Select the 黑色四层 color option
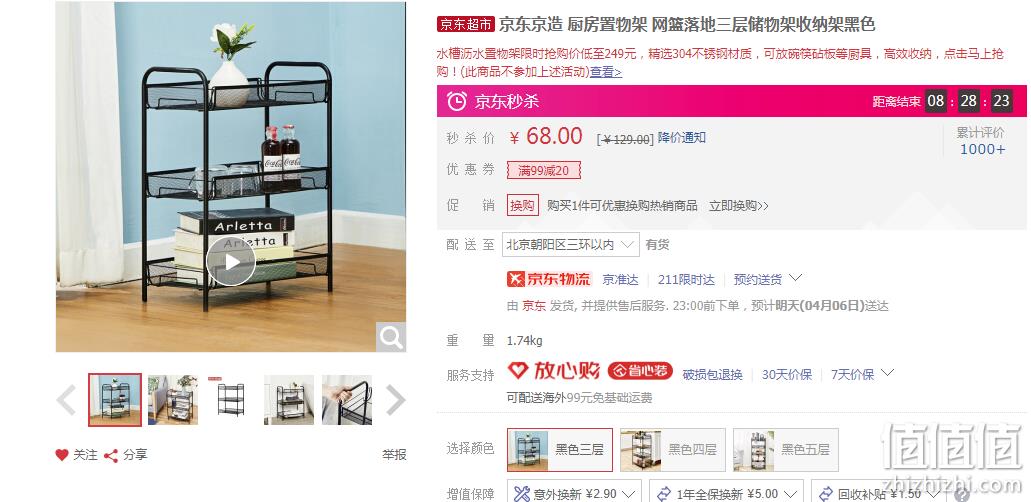 coord(673,450)
